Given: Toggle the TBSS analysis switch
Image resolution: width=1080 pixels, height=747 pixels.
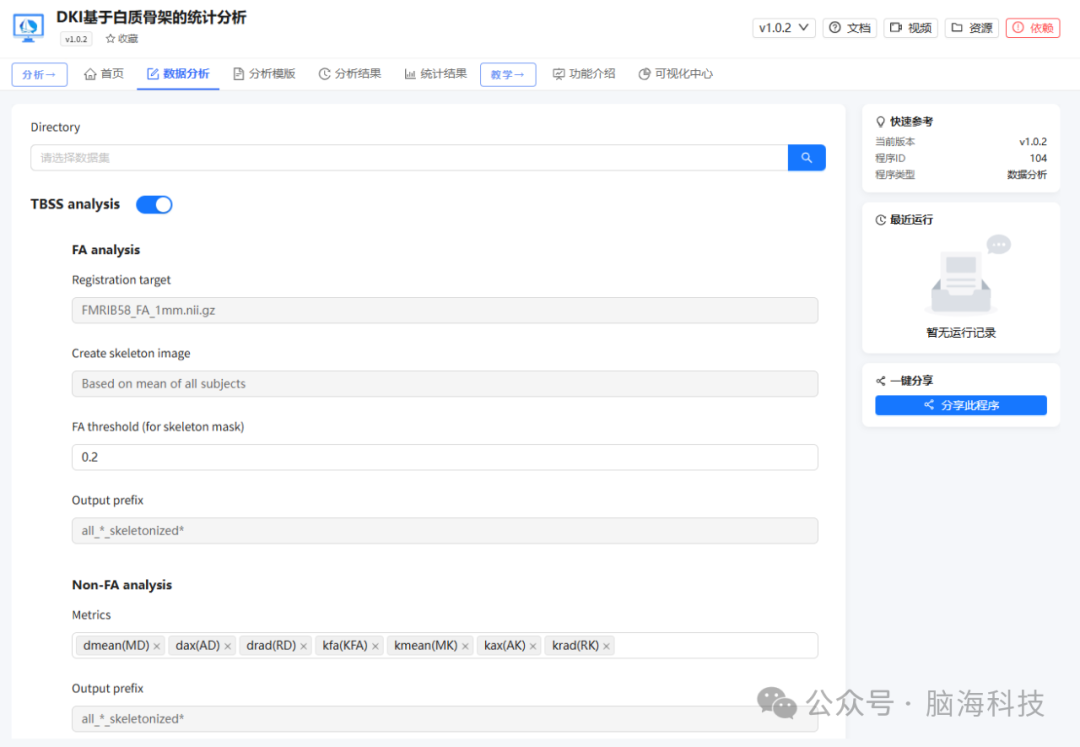Looking at the screenshot, I should [154, 204].
